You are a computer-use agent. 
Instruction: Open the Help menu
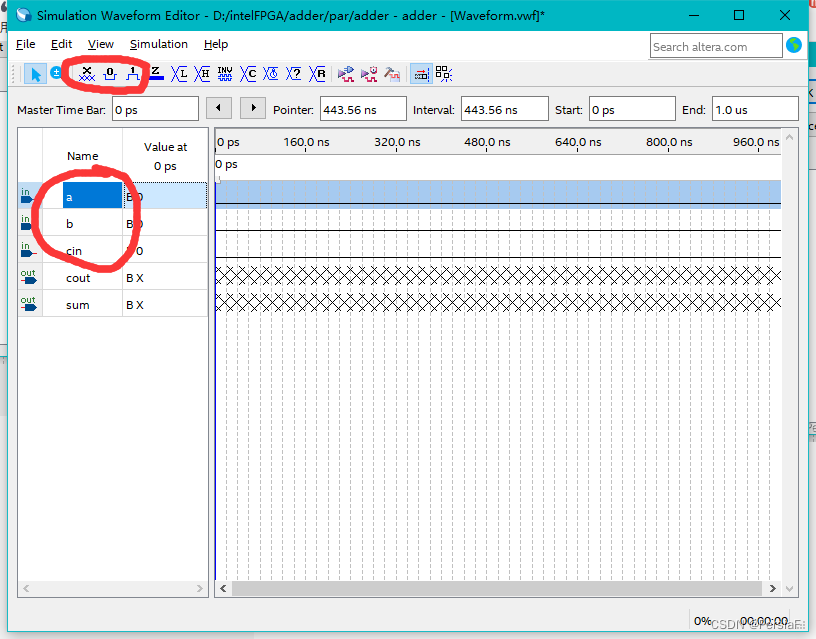[216, 44]
